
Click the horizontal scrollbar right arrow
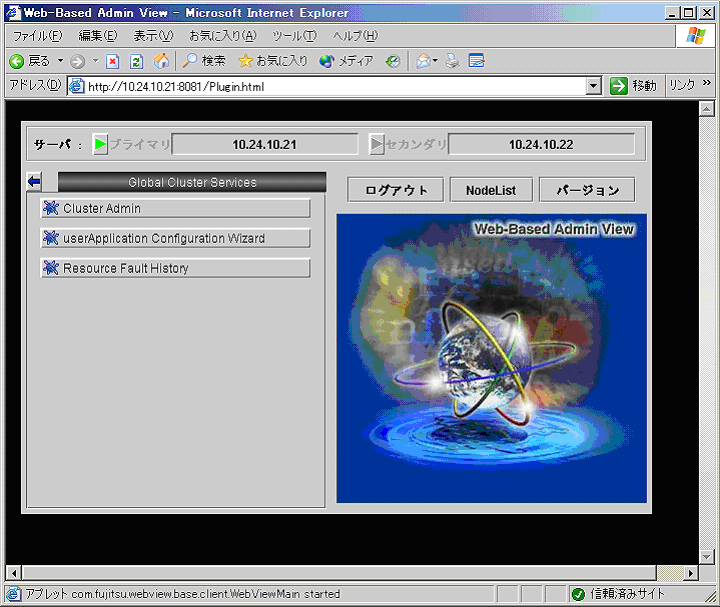(691, 573)
